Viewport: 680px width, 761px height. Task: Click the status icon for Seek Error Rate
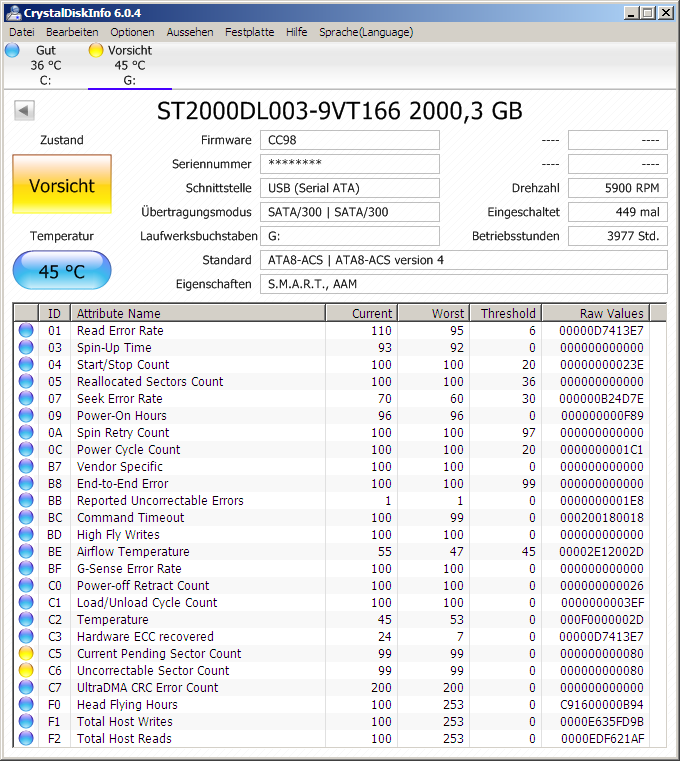coord(26,398)
